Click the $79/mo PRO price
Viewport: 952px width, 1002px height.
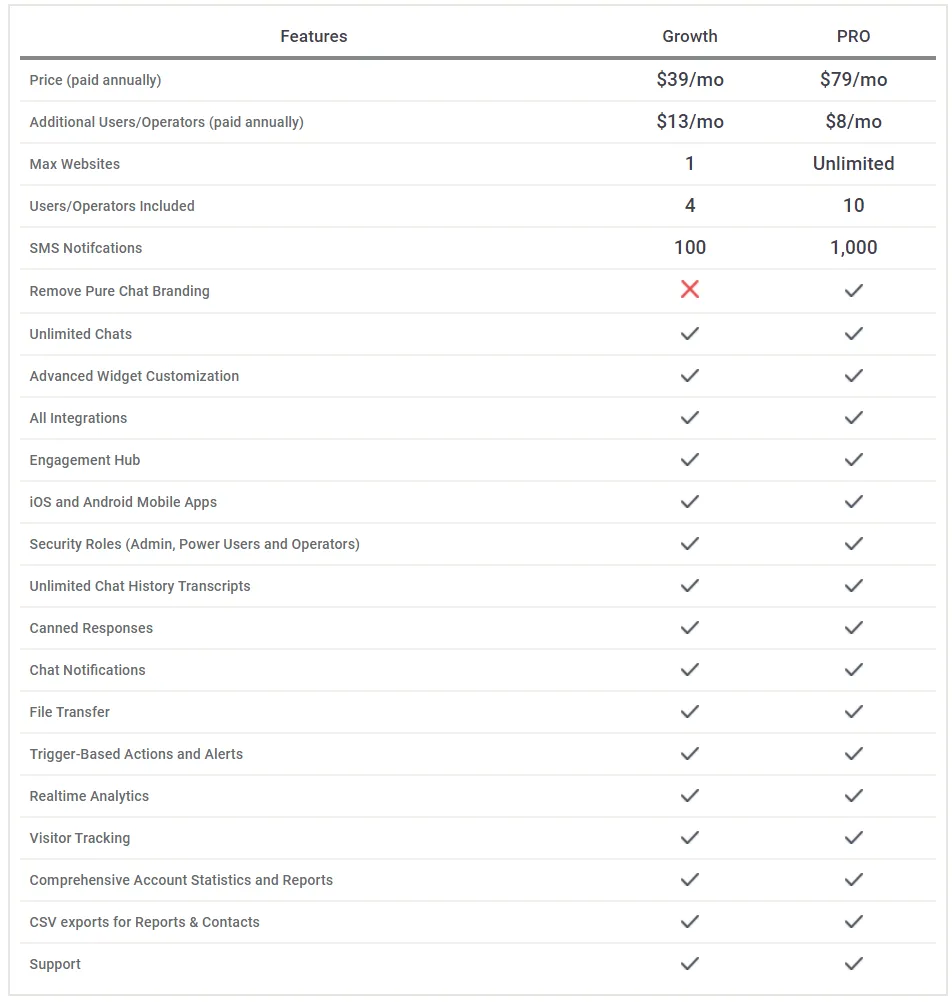854,79
